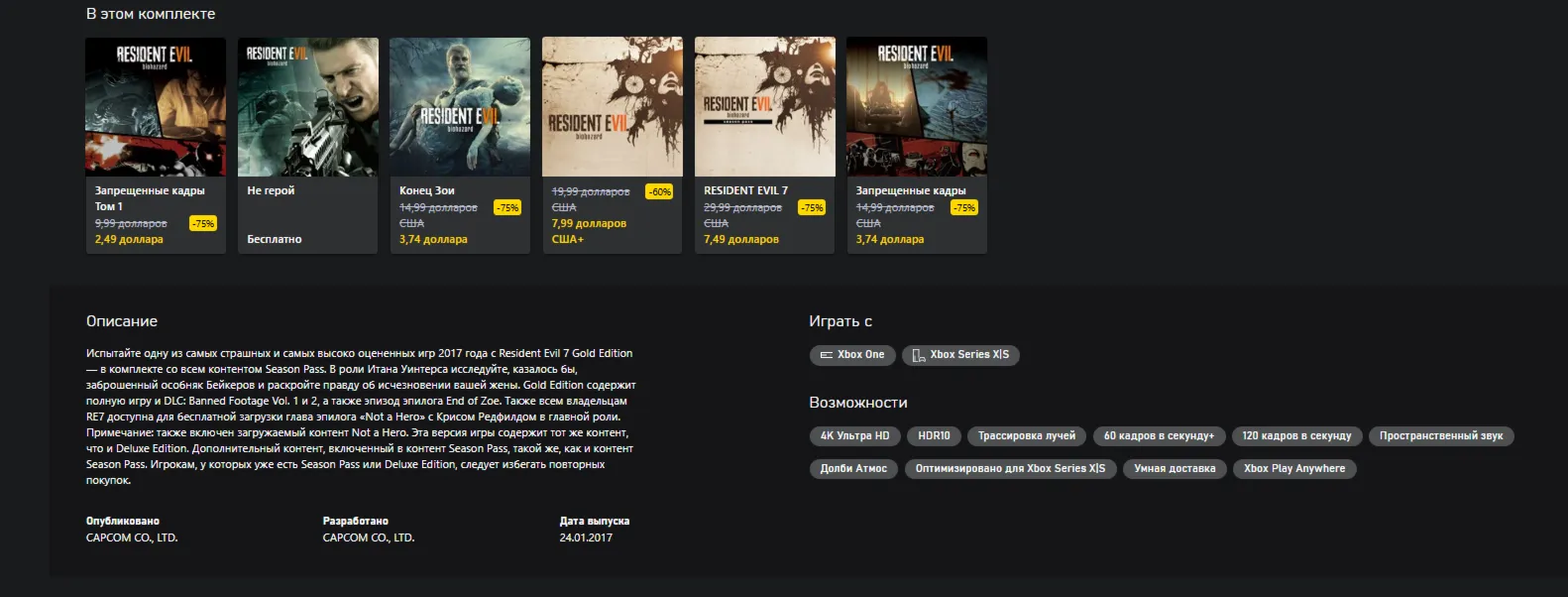Image resolution: width=1568 pixels, height=597 pixels.
Task: Click the 60 кадров в секунду+ tag
Action: click(1159, 436)
